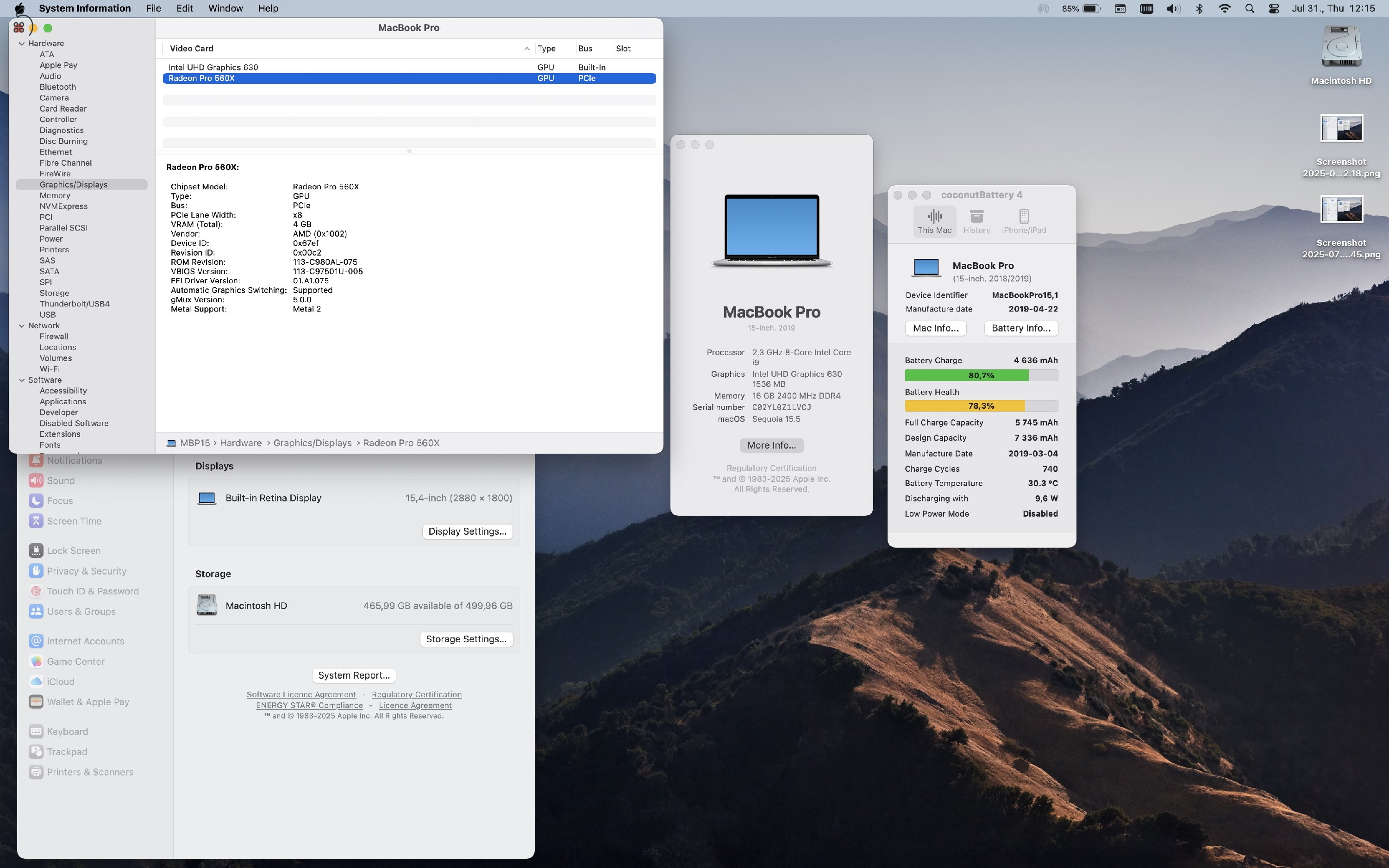Click the Battery Health 78,3% bar
This screenshot has width=1389, height=868.
(981, 406)
